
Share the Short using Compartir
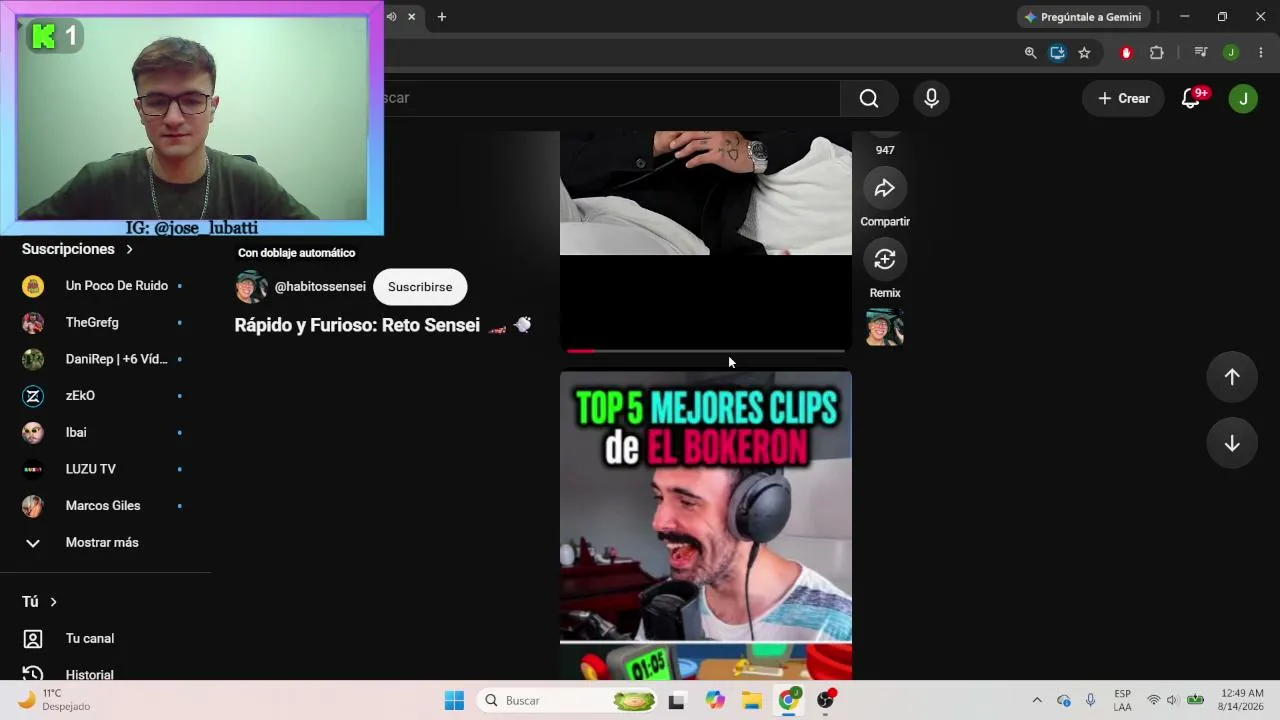(884, 188)
